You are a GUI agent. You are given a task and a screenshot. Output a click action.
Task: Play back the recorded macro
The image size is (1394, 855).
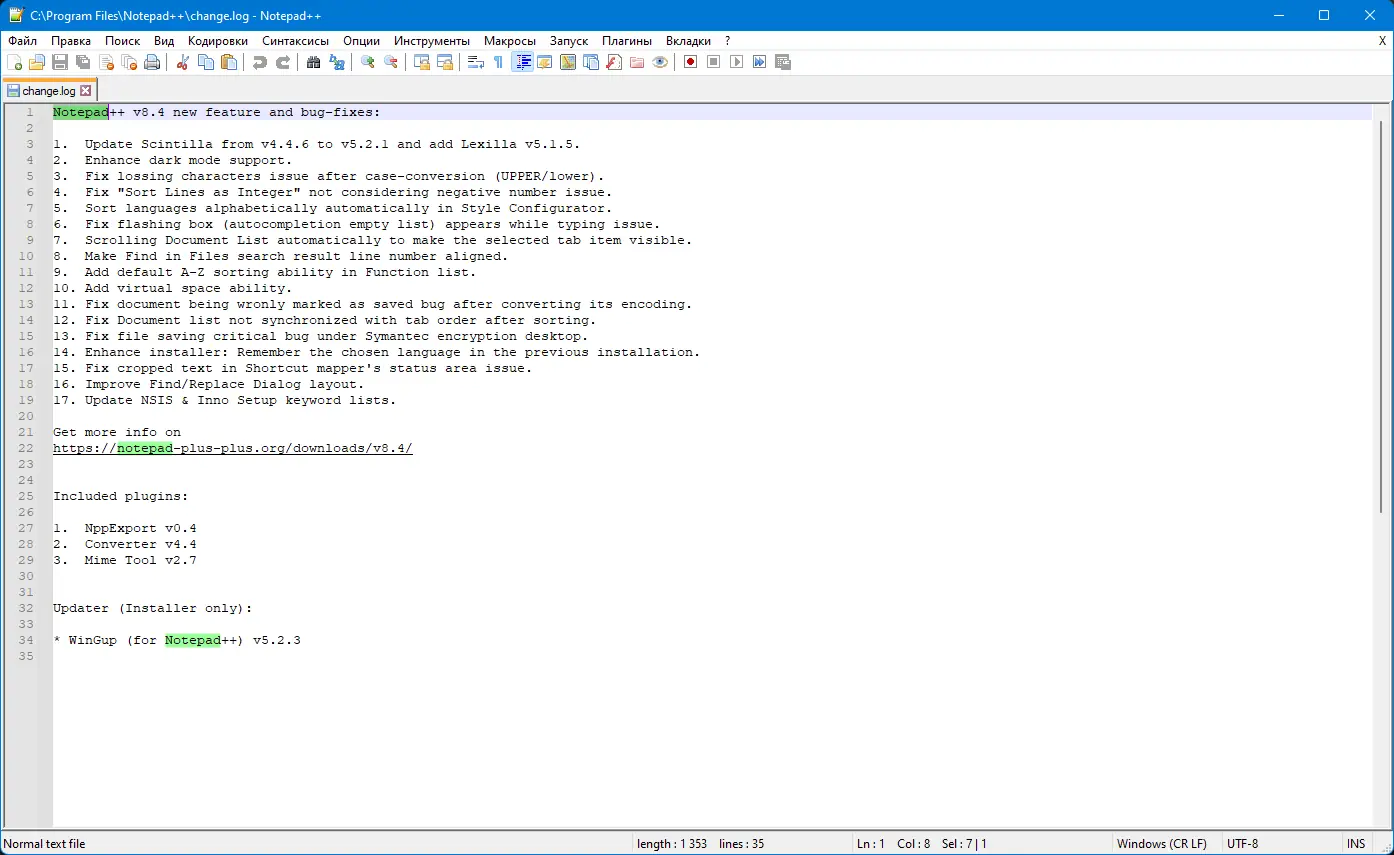coord(737,62)
